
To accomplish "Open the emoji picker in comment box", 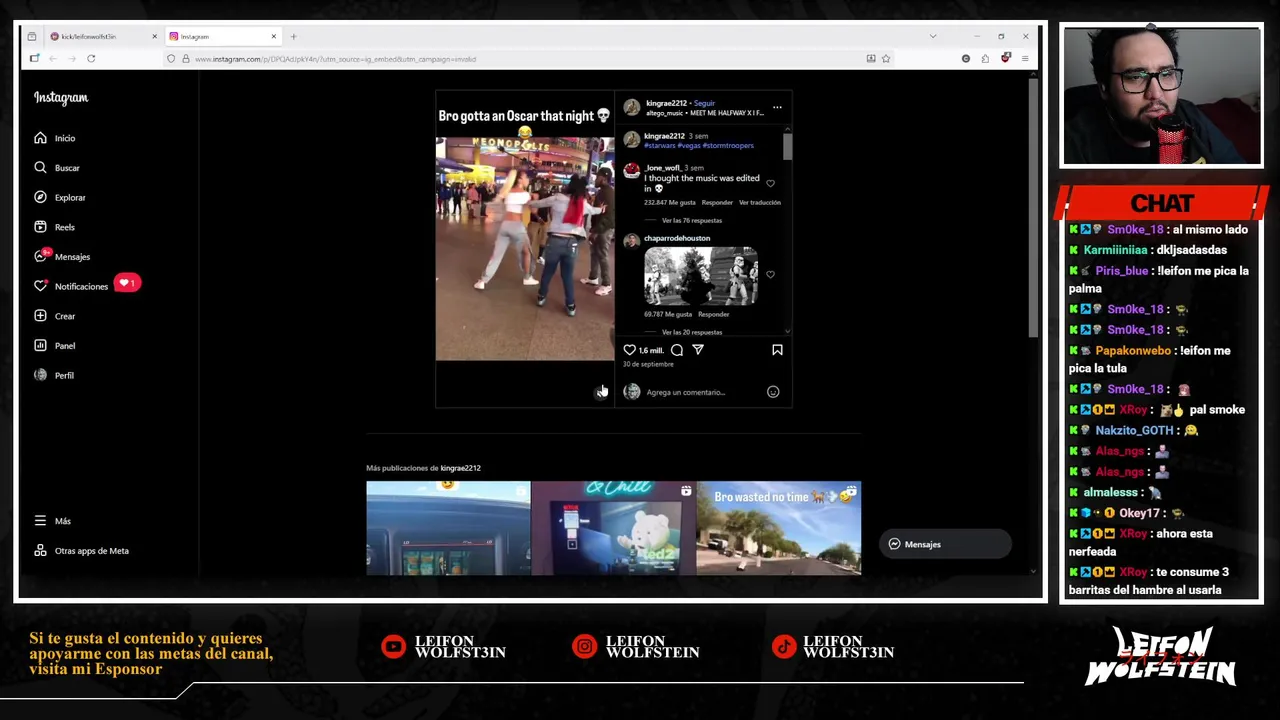I will (x=773, y=392).
